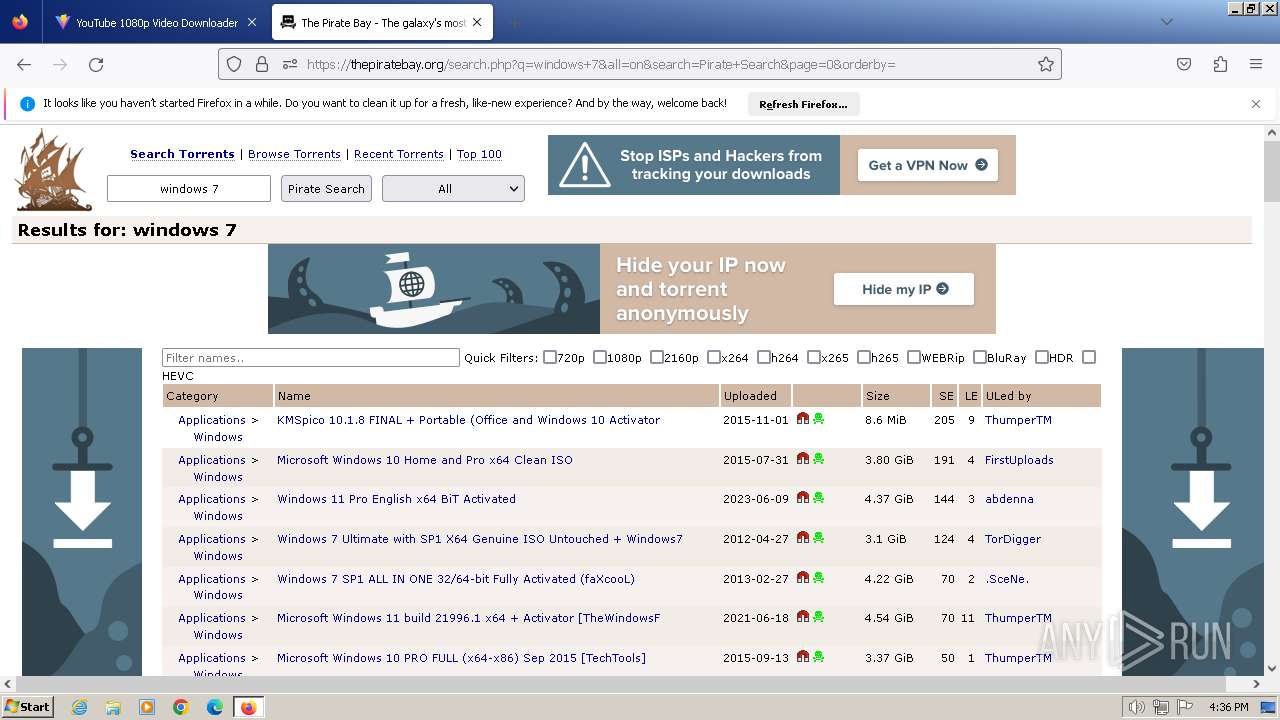
Task: Toggle the 1080p quick filter
Action: (600, 357)
